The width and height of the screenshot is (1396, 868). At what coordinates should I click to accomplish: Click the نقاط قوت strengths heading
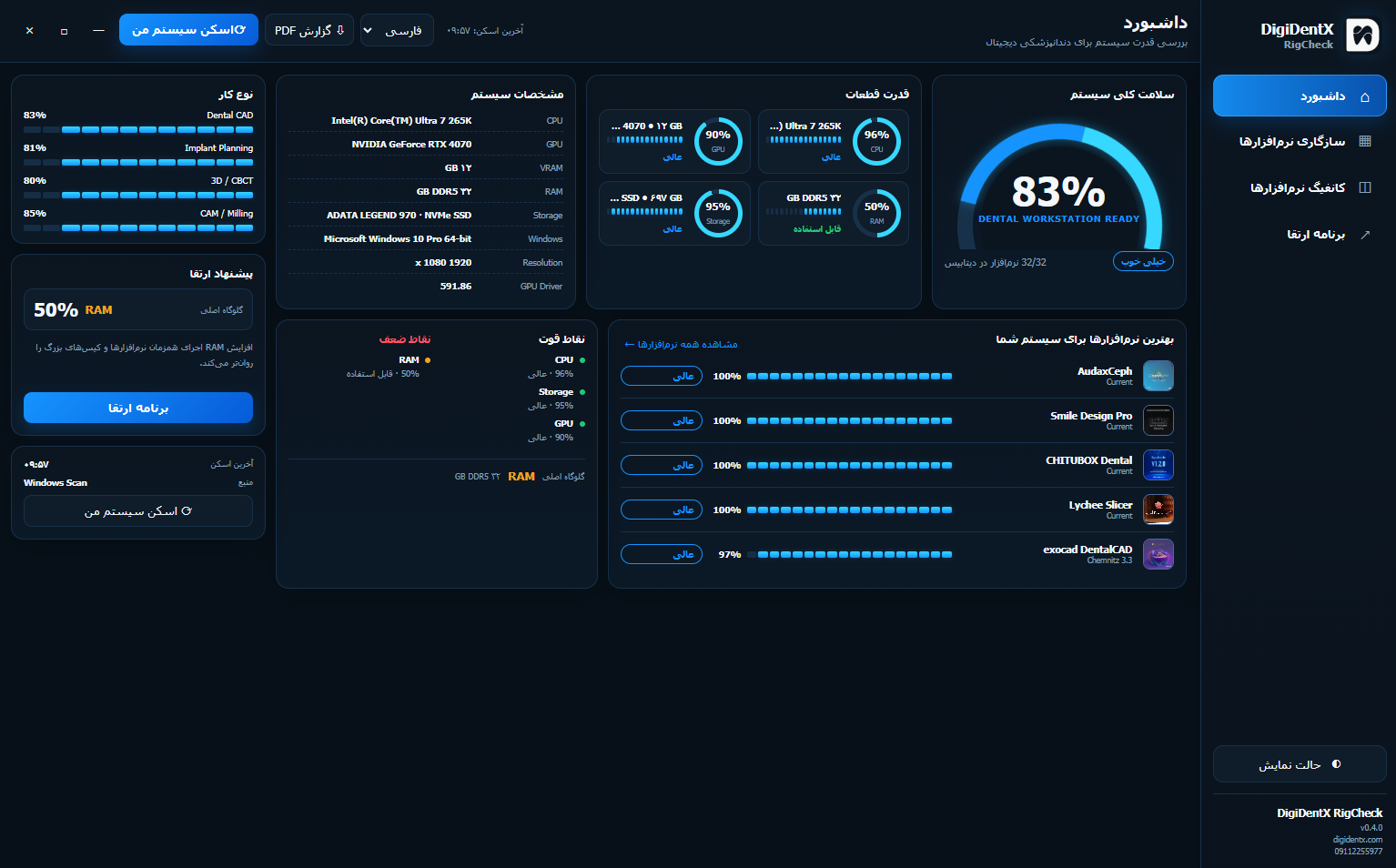coord(561,339)
